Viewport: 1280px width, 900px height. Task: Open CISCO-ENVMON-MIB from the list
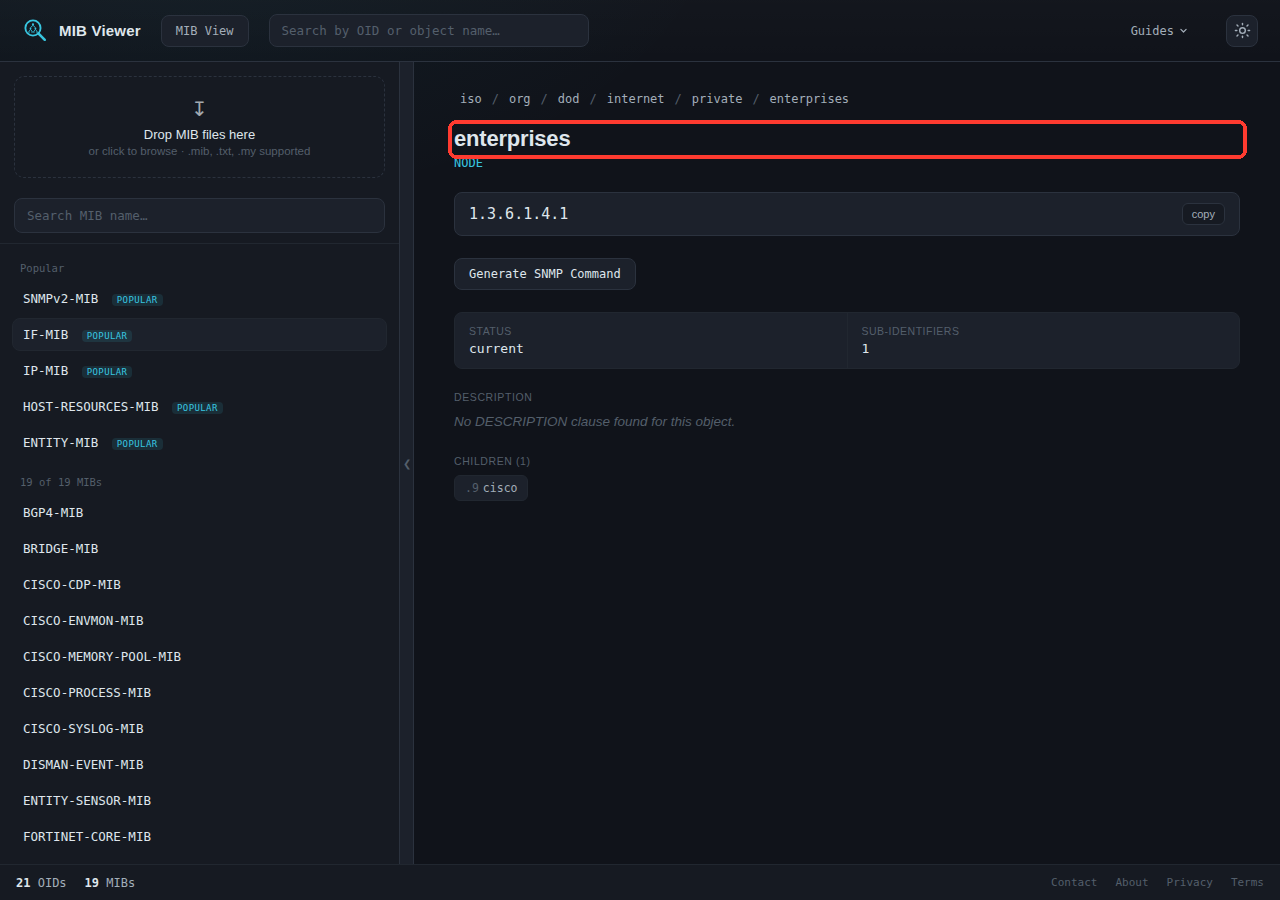click(x=199, y=621)
